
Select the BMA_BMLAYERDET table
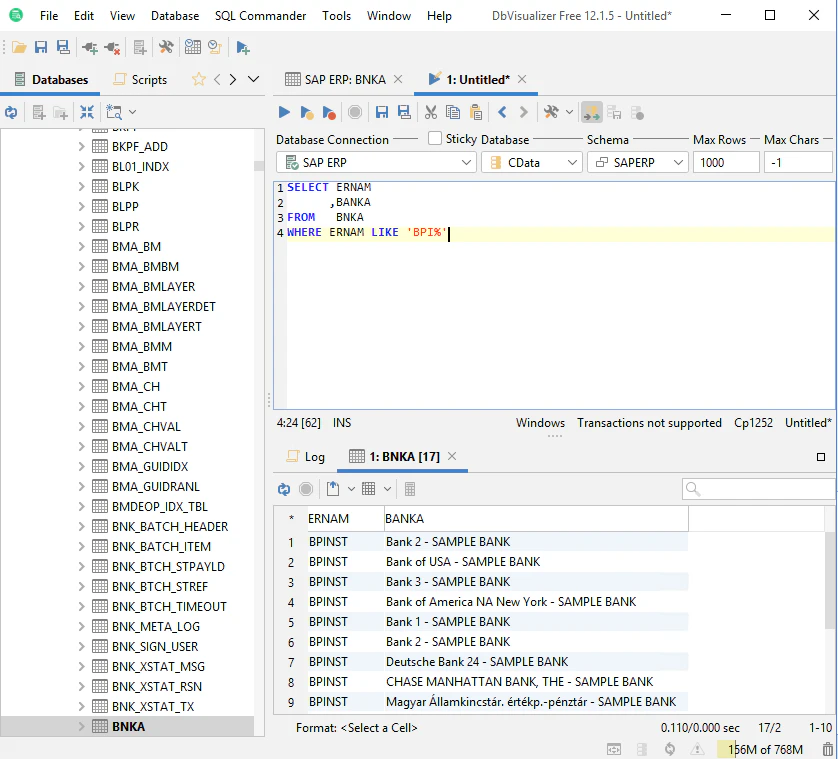[164, 306]
